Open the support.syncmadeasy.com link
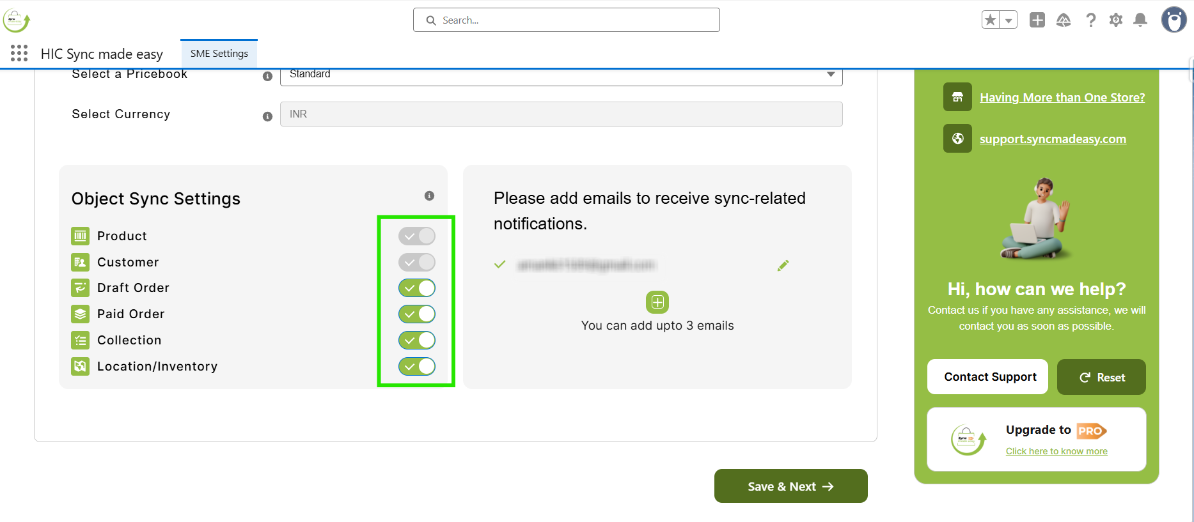 pos(1053,139)
